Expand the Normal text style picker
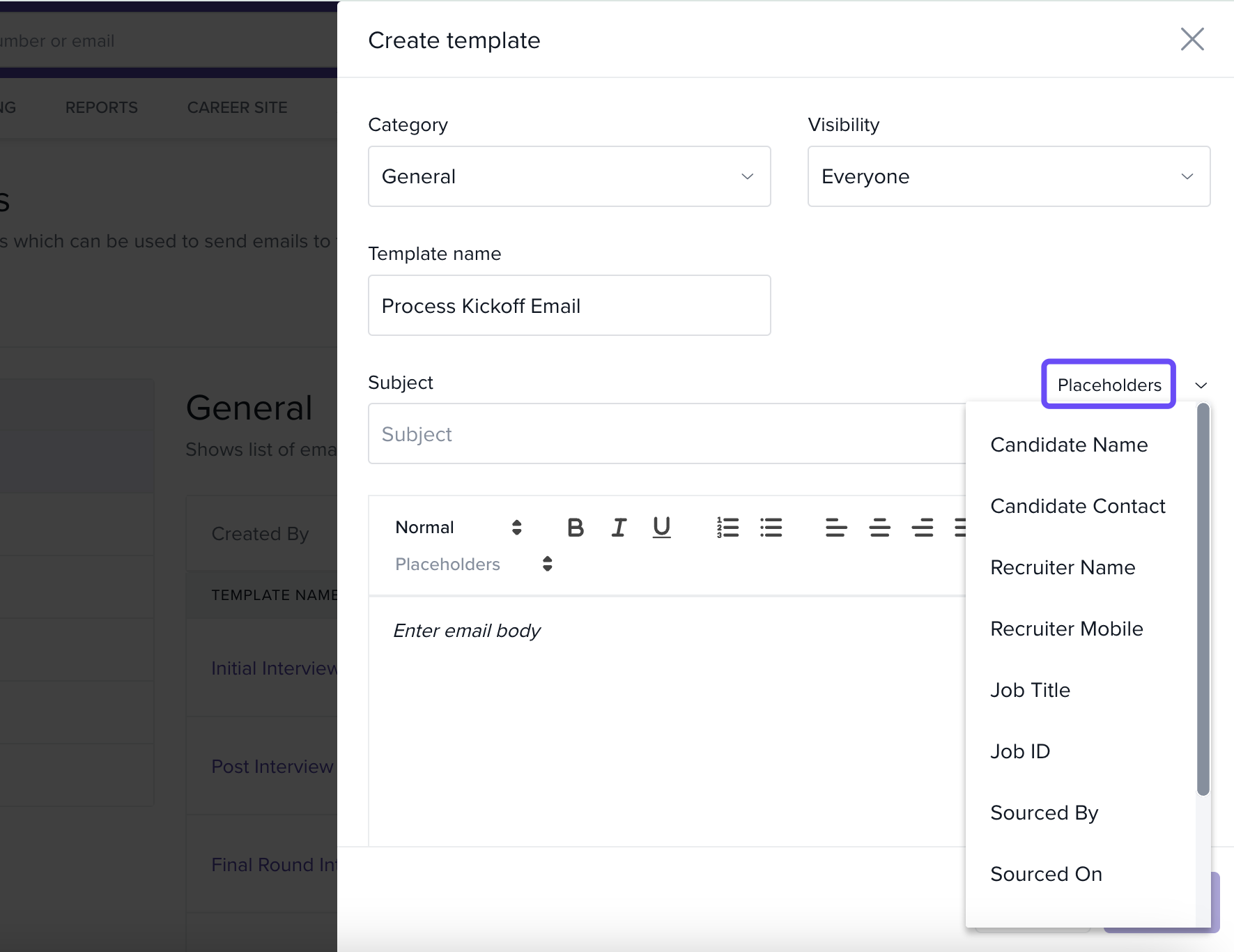This screenshot has width=1234, height=952. coord(458,528)
